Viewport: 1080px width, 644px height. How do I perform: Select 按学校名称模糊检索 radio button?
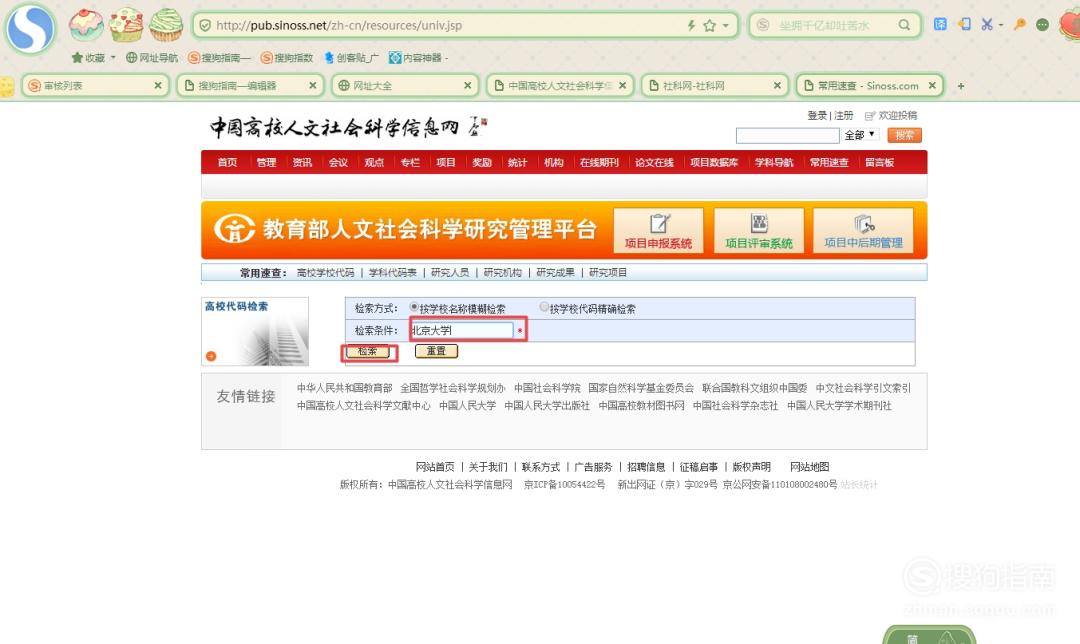[x=414, y=307]
